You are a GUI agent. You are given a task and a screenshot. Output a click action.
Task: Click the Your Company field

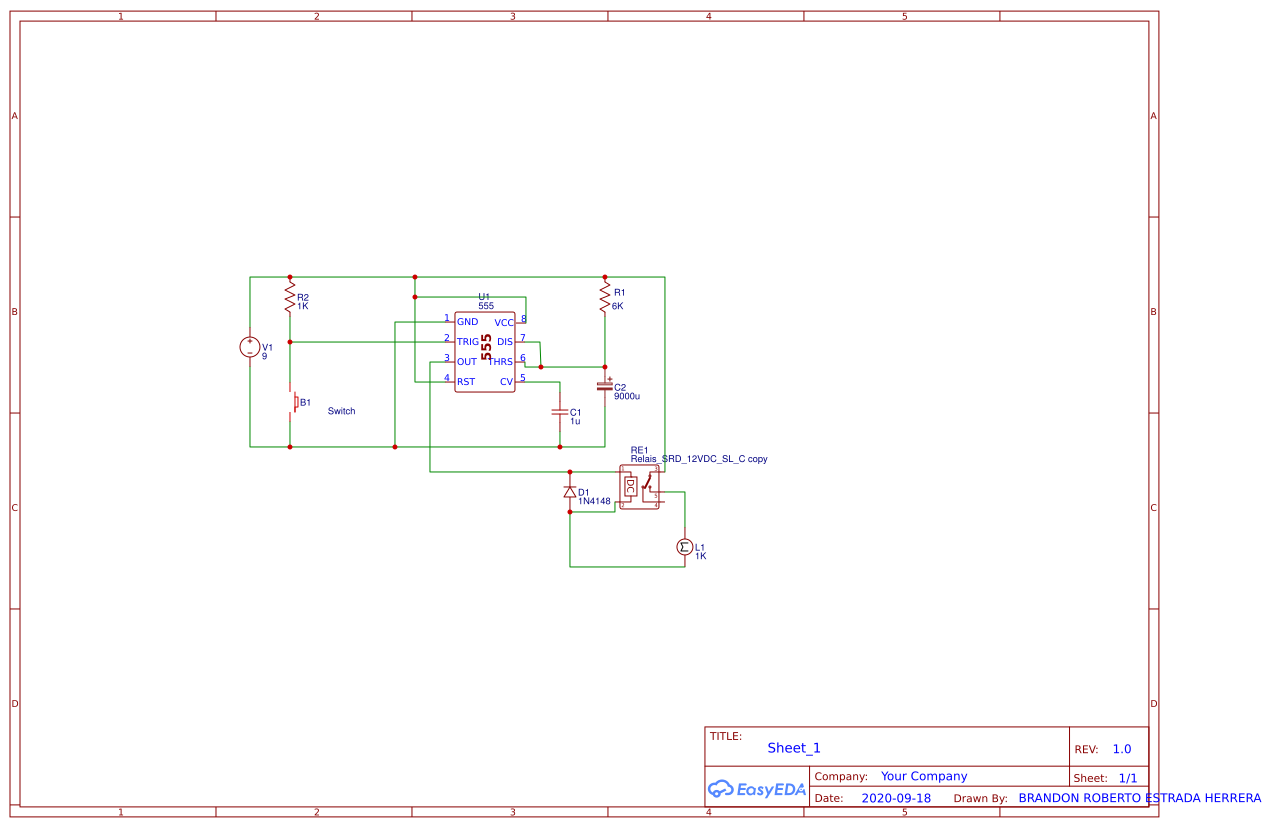[923, 775]
